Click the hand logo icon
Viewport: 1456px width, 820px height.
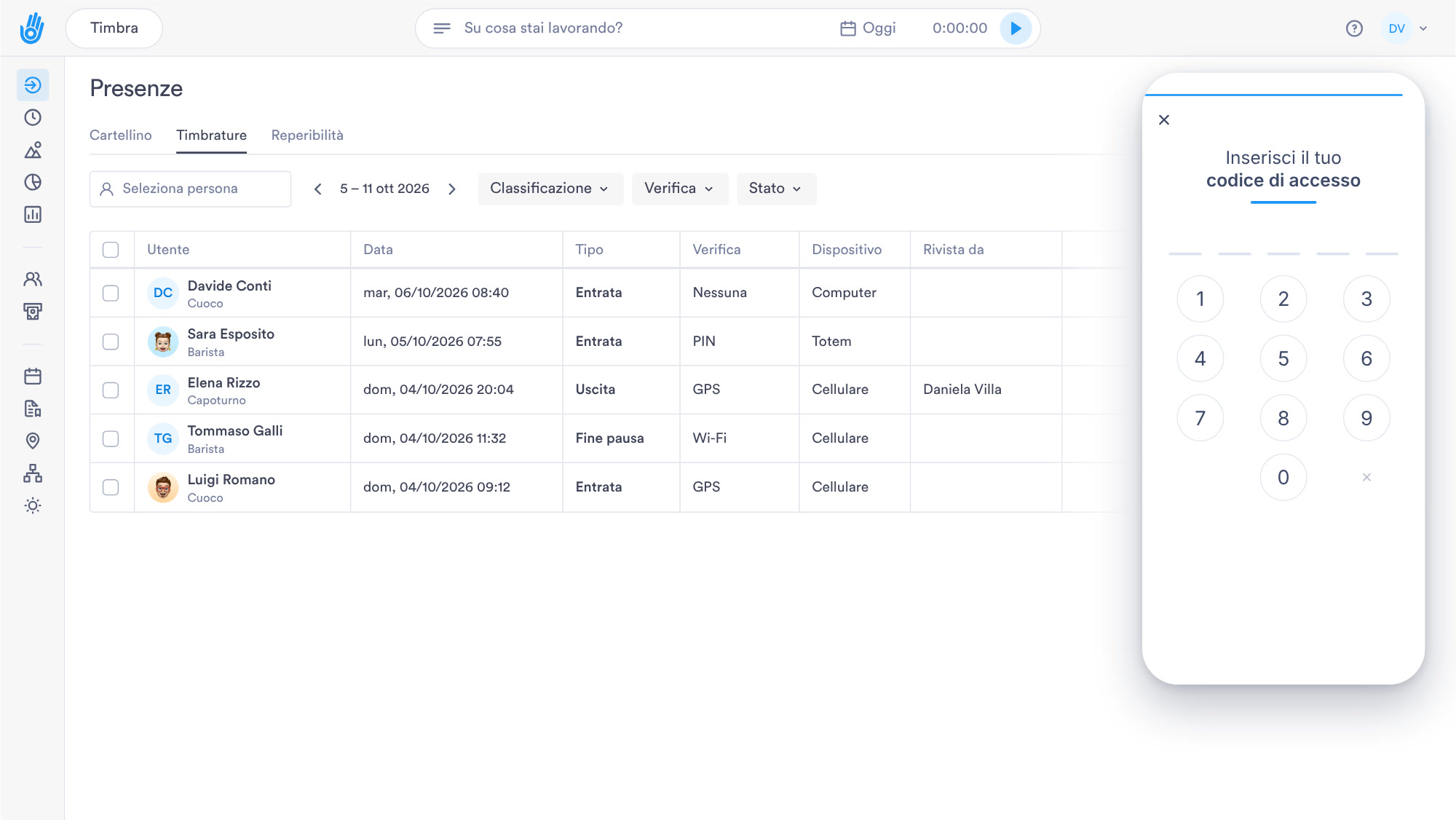coord(32,28)
